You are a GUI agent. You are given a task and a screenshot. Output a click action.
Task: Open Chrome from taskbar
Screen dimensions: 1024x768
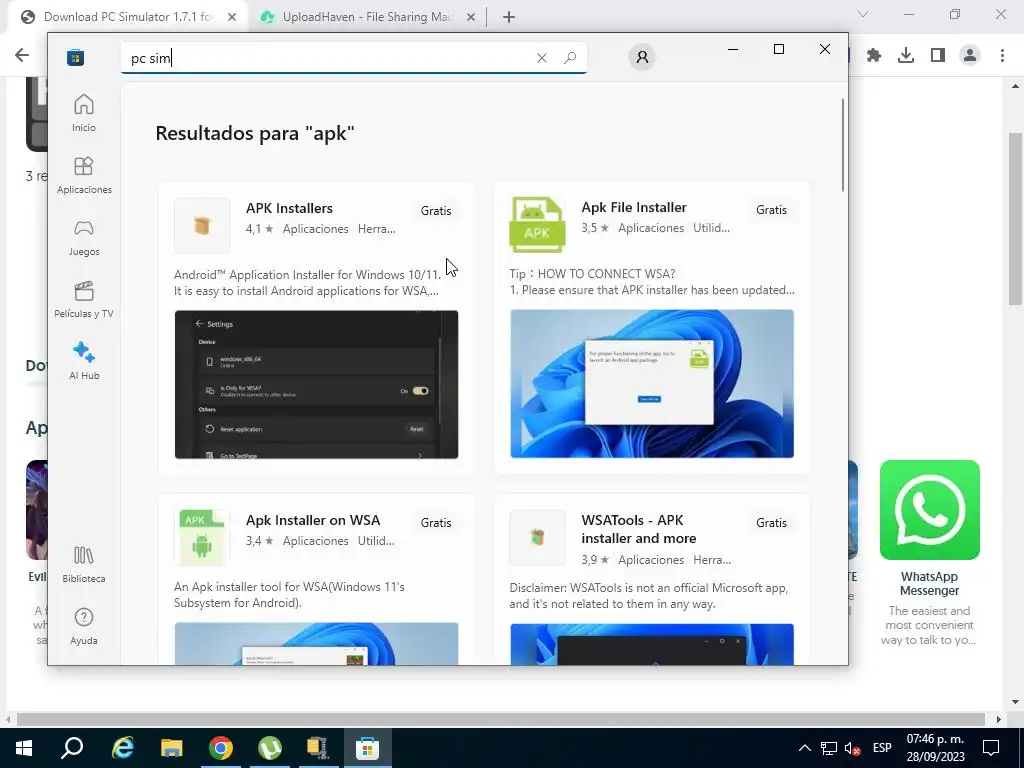tap(221, 748)
